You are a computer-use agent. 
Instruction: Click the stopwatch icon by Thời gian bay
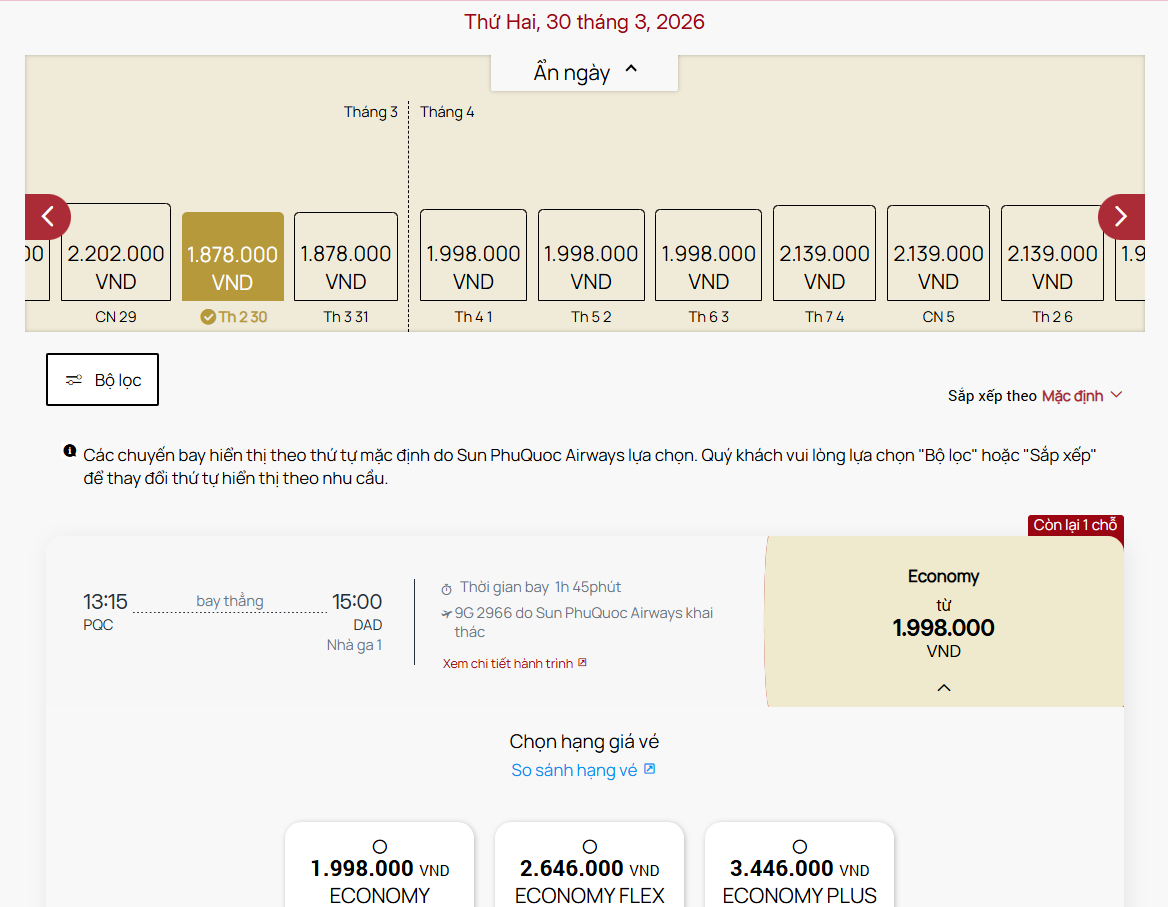pyautogui.click(x=447, y=588)
